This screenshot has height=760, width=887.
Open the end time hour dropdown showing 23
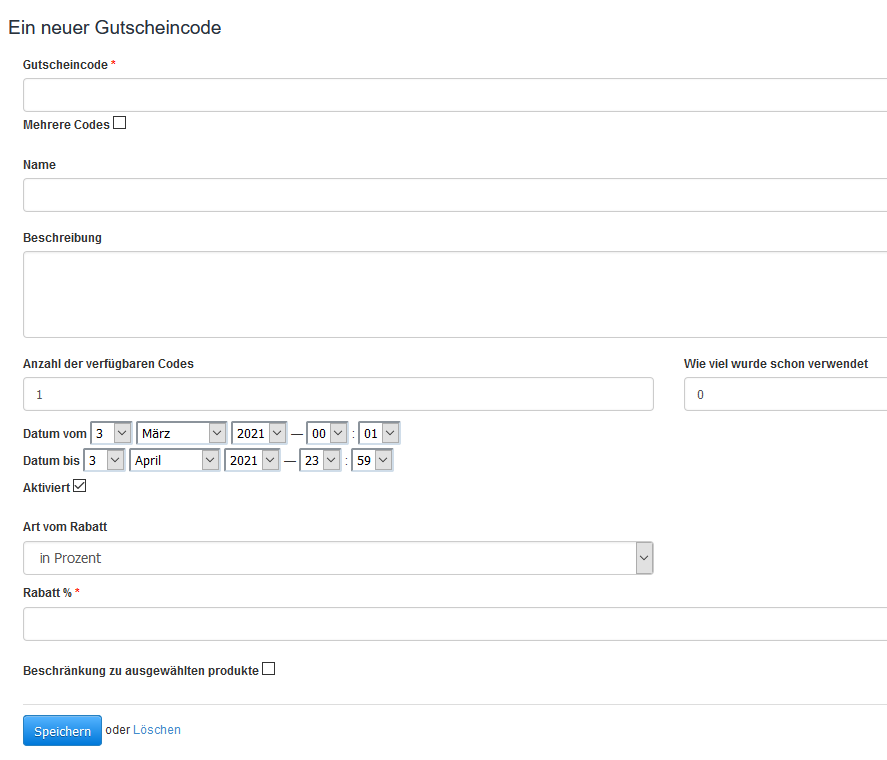[320, 459]
